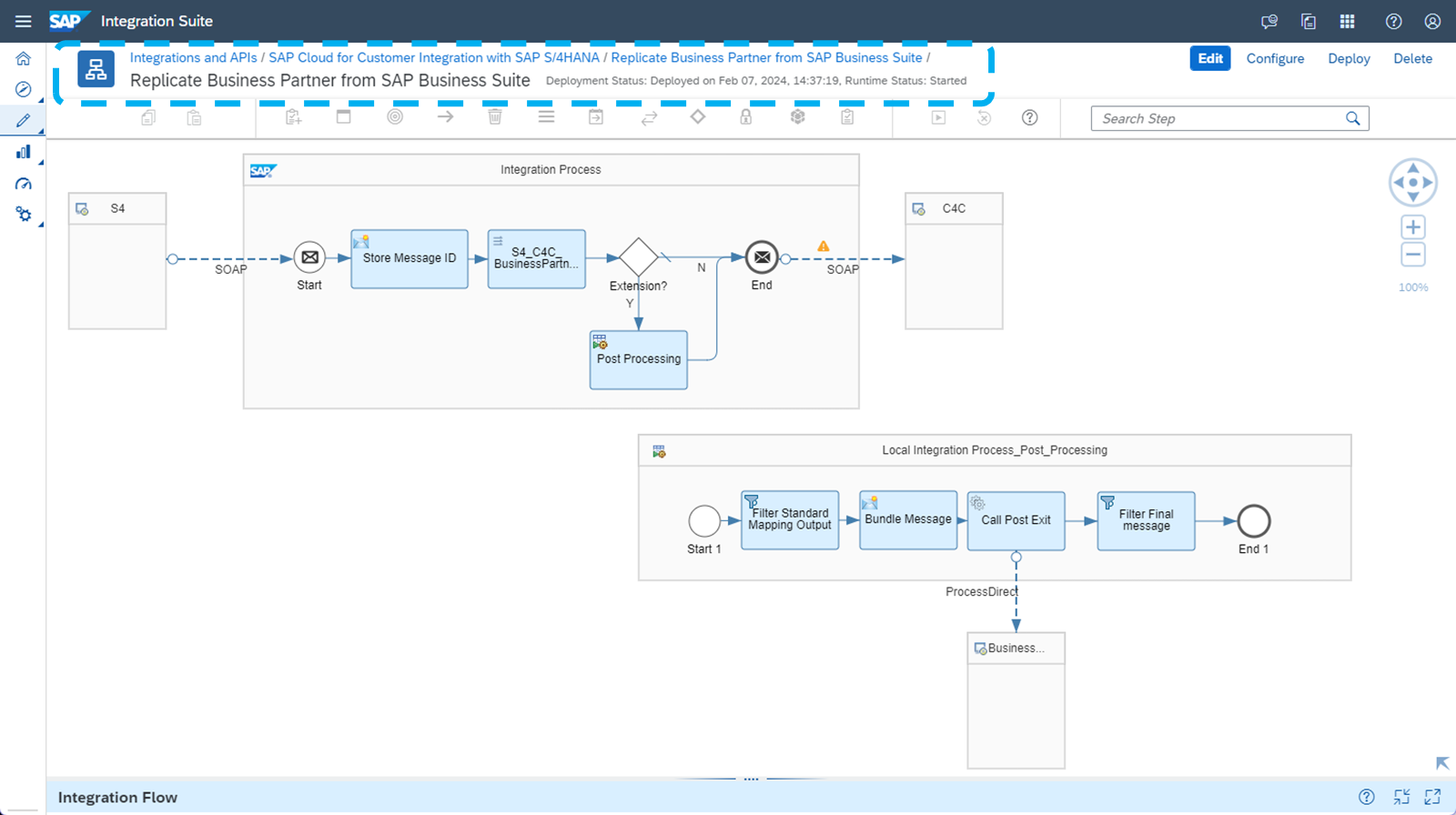1456x815 pixels.
Task: Select the Store Message ID step
Action: [x=409, y=258]
